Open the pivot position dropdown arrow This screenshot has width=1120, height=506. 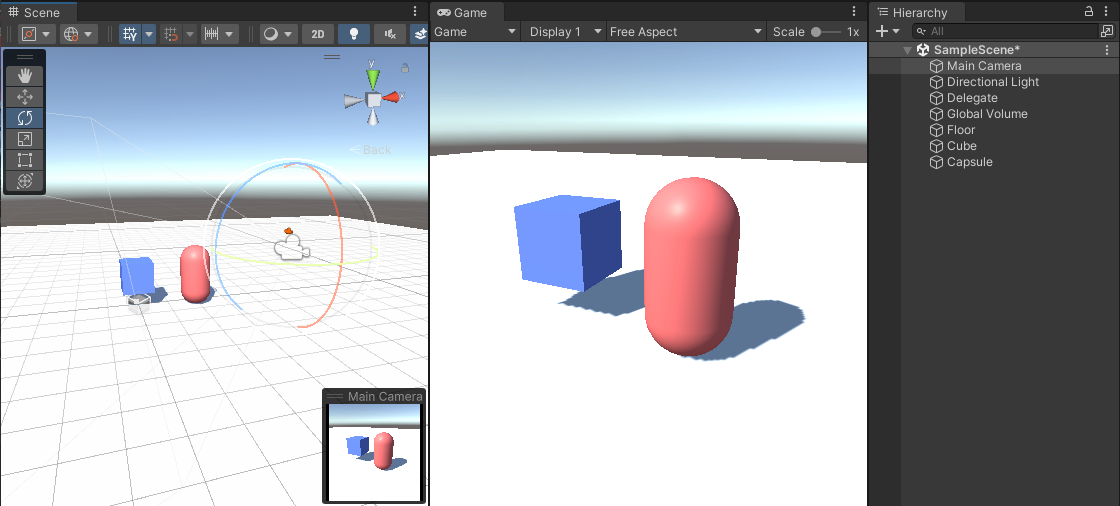(46, 34)
